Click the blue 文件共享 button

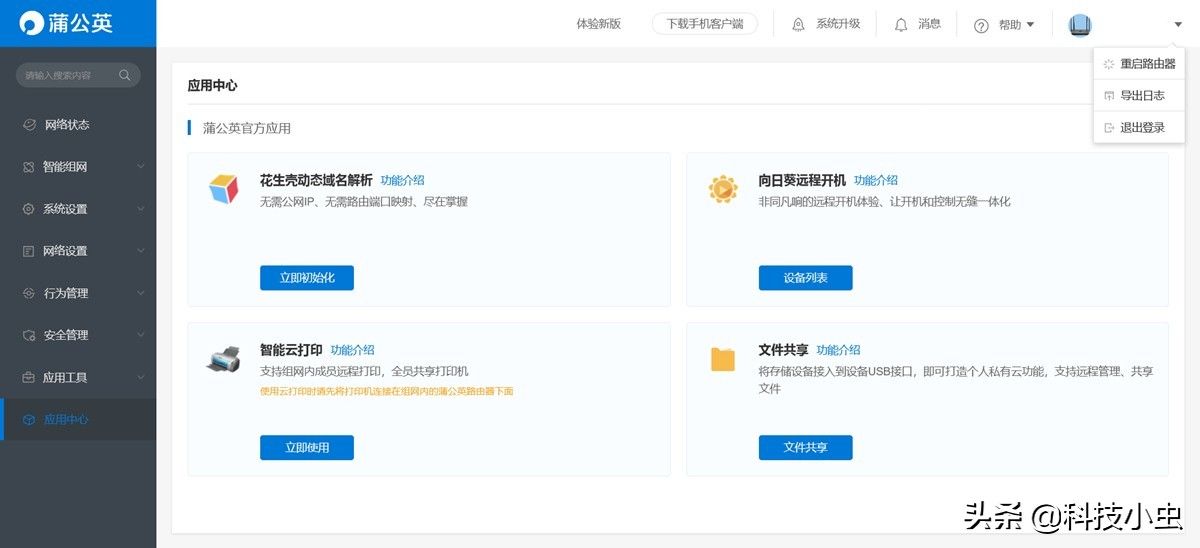click(x=806, y=448)
